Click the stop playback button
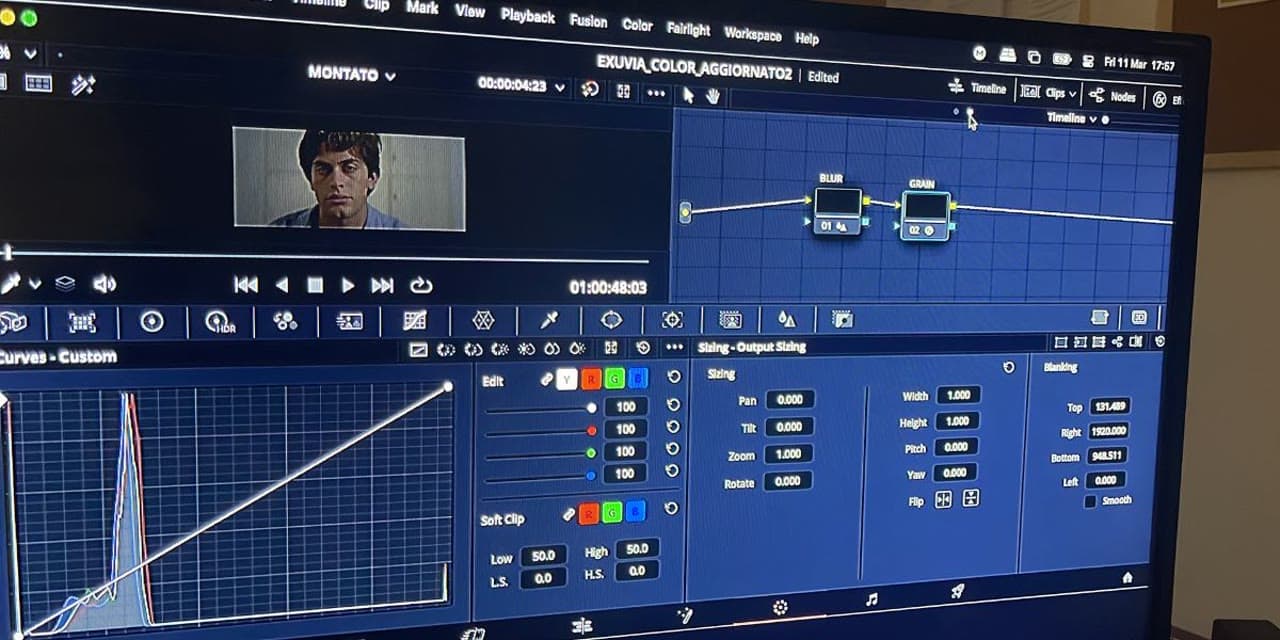 (x=315, y=285)
